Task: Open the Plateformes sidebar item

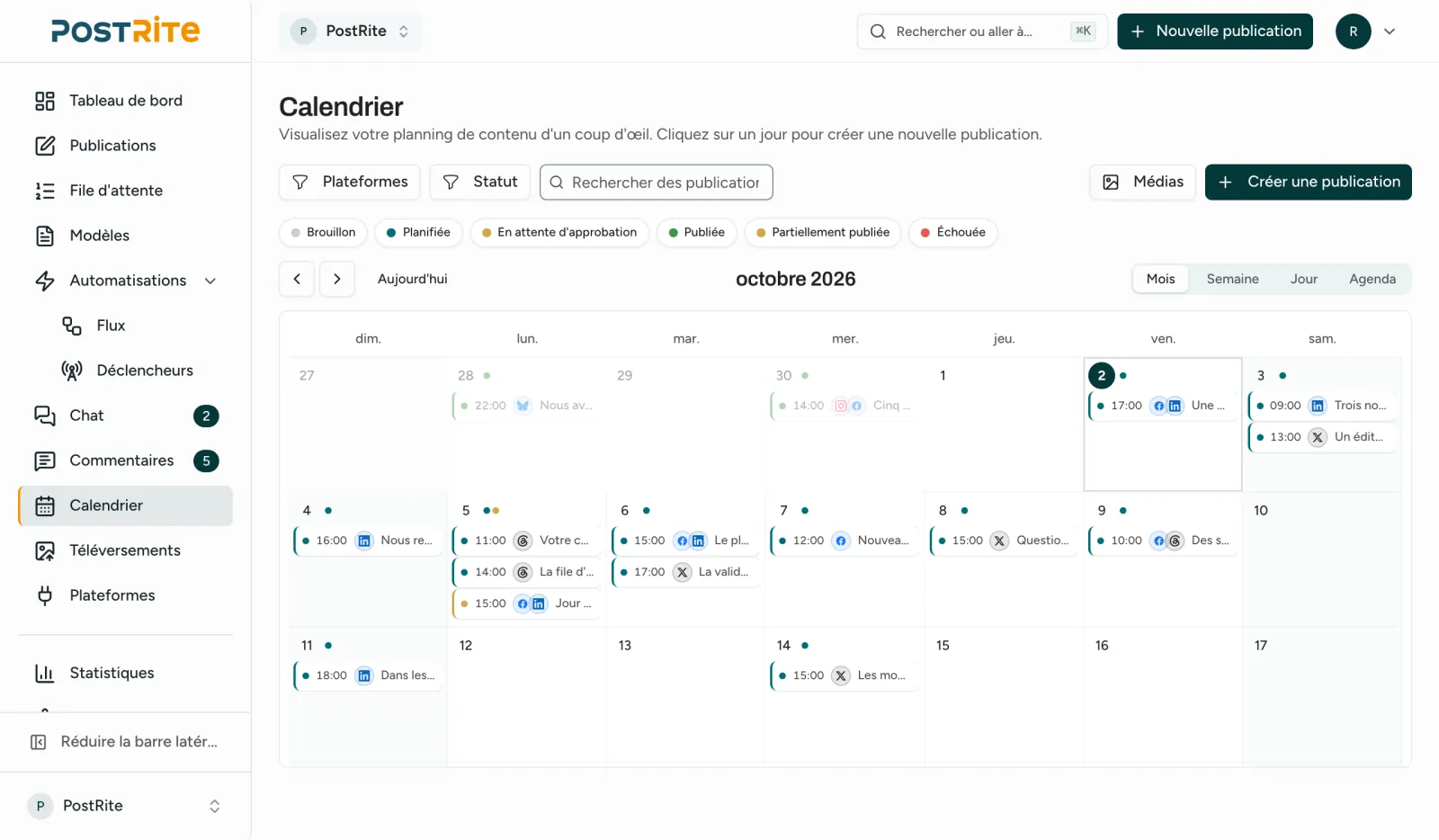Action: coord(125,595)
